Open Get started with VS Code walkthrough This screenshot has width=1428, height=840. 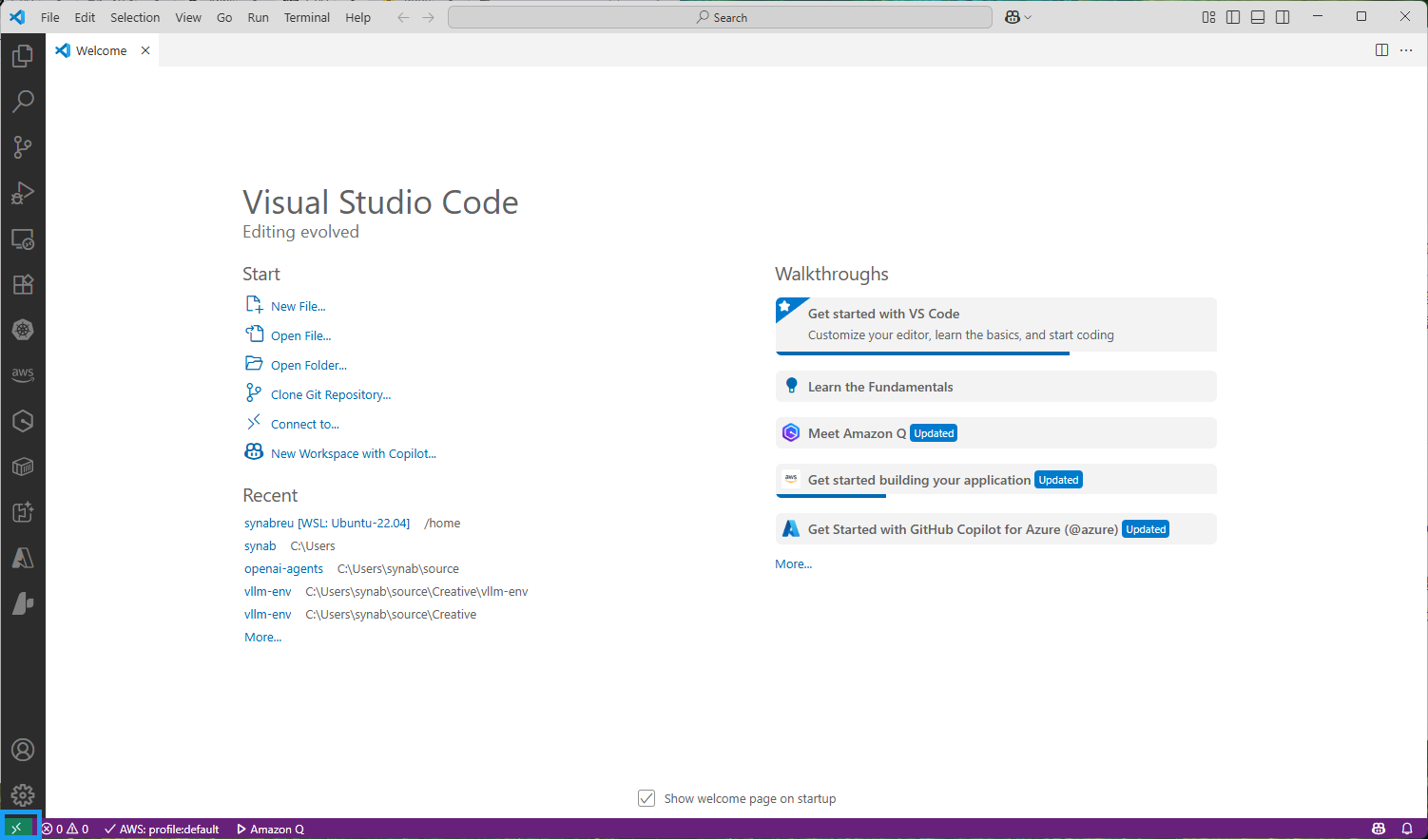(995, 325)
